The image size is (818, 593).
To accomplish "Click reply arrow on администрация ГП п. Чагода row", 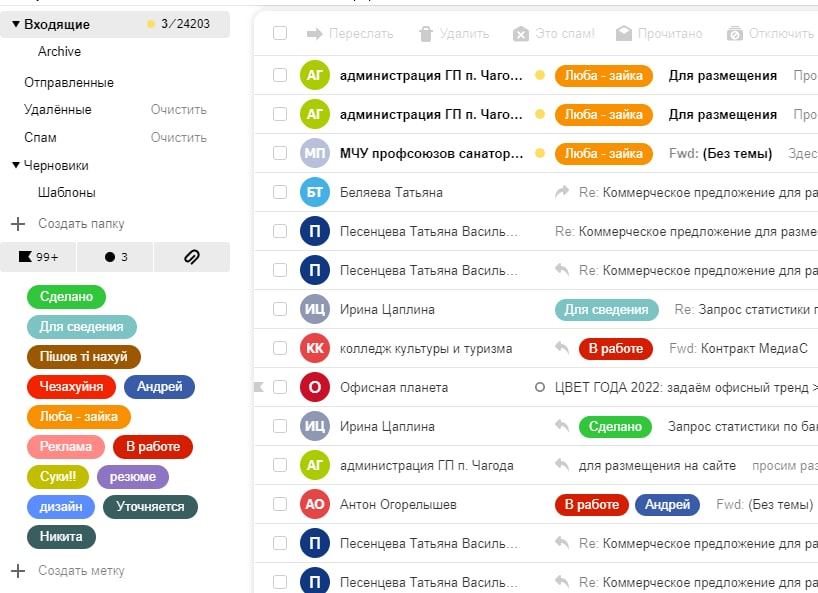I will pos(562,465).
